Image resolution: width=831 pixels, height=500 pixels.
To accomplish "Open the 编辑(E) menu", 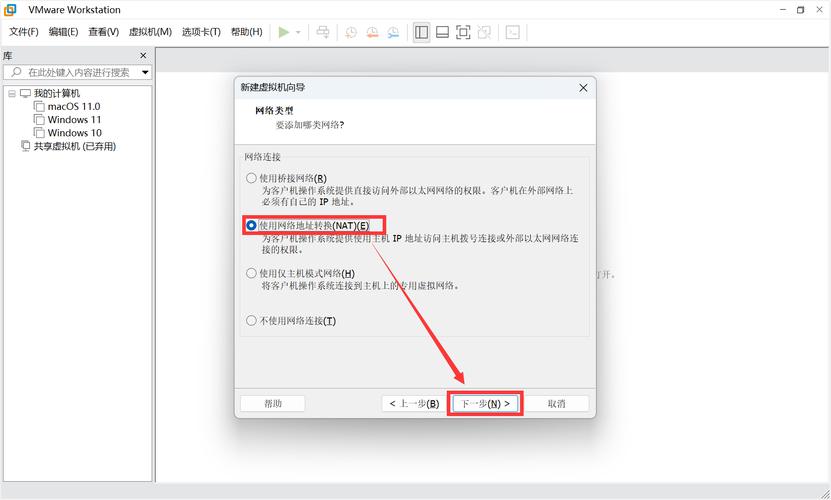I will [64, 32].
